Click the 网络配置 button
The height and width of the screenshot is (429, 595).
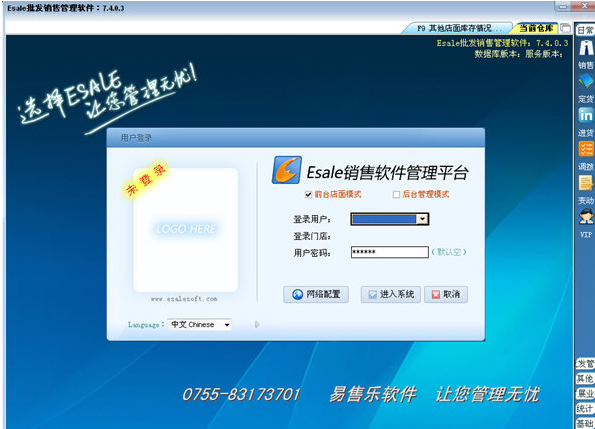(x=316, y=294)
